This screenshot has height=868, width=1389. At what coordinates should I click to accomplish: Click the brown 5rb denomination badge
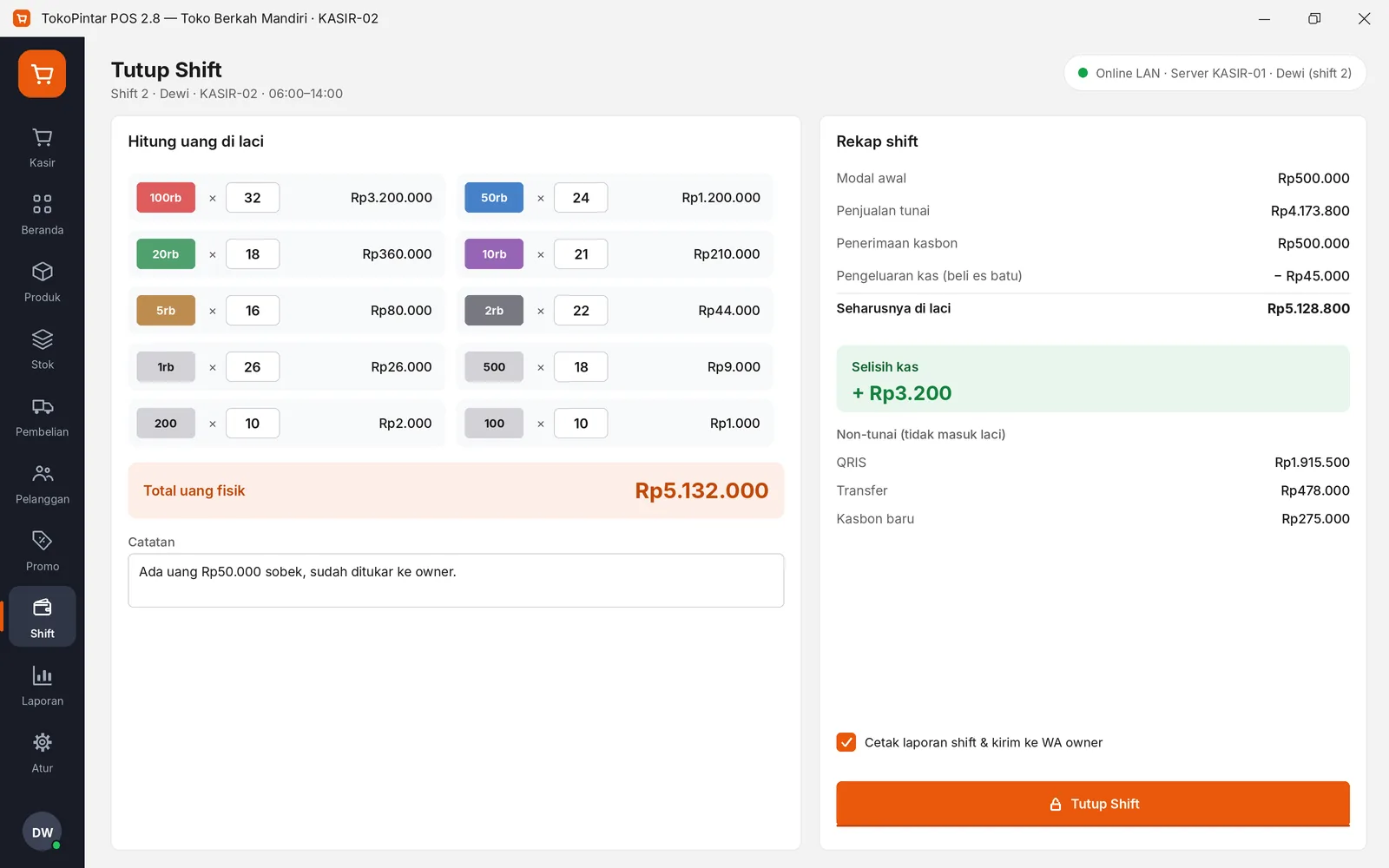[x=166, y=311]
